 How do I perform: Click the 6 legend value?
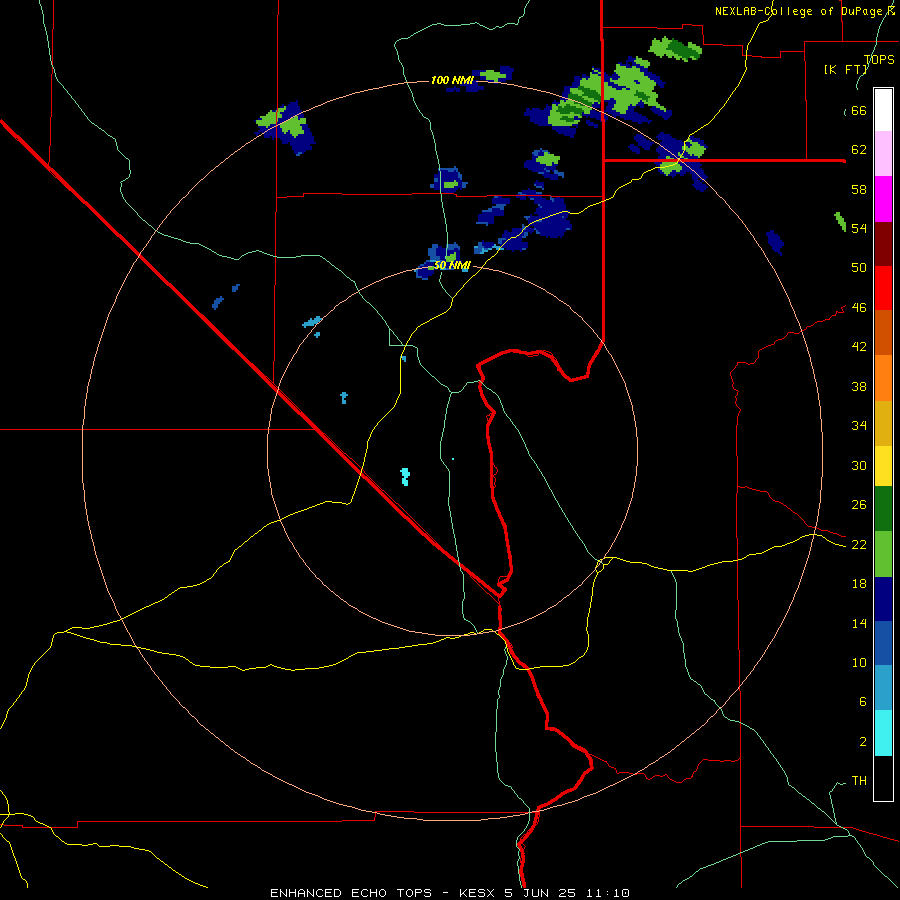(x=863, y=701)
